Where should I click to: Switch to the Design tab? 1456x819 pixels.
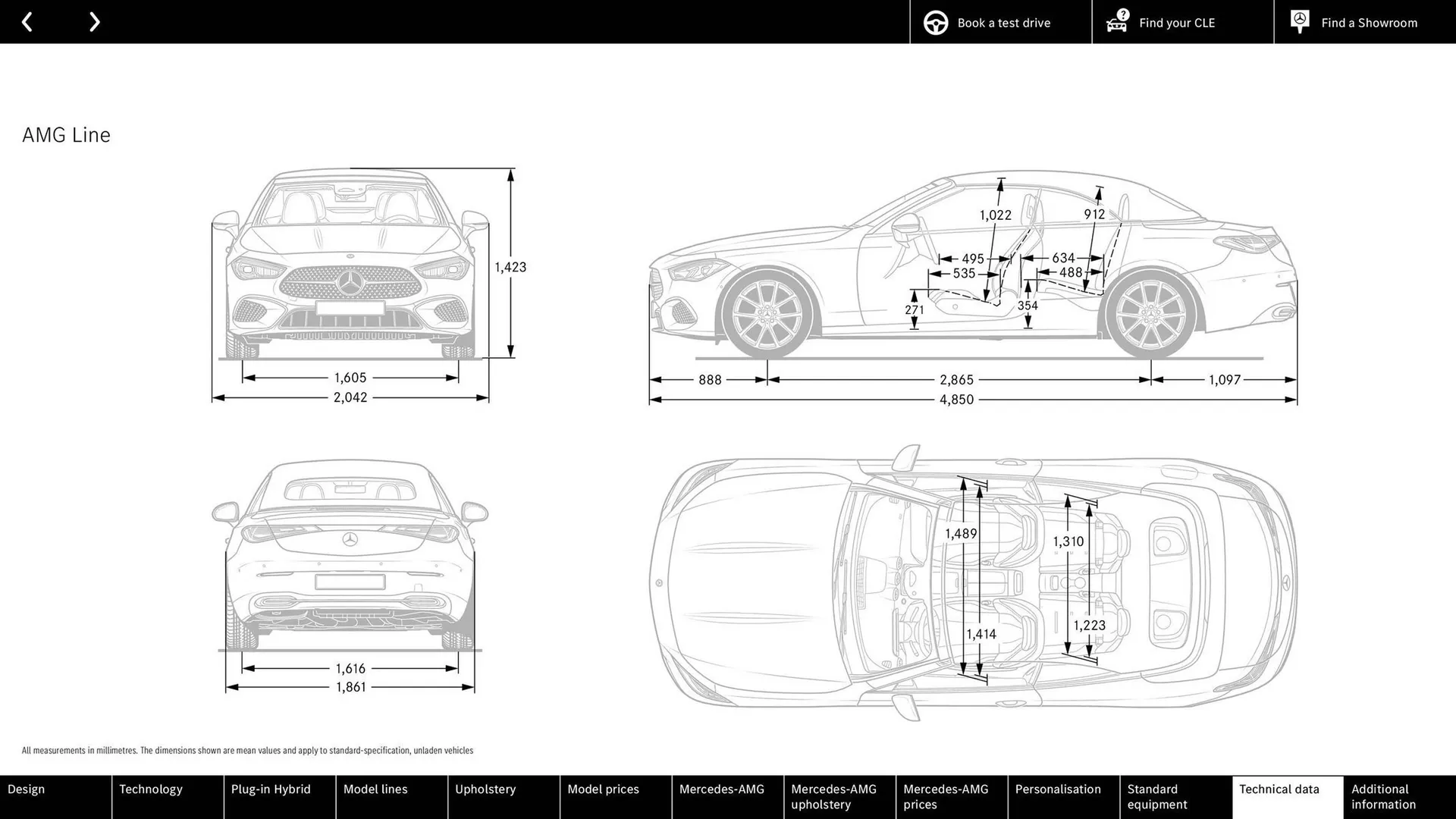tap(26, 789)
